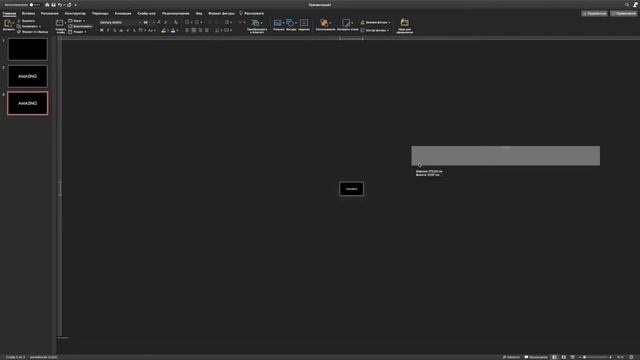
Task: Toggle underline text formatting
Action: 114,30
